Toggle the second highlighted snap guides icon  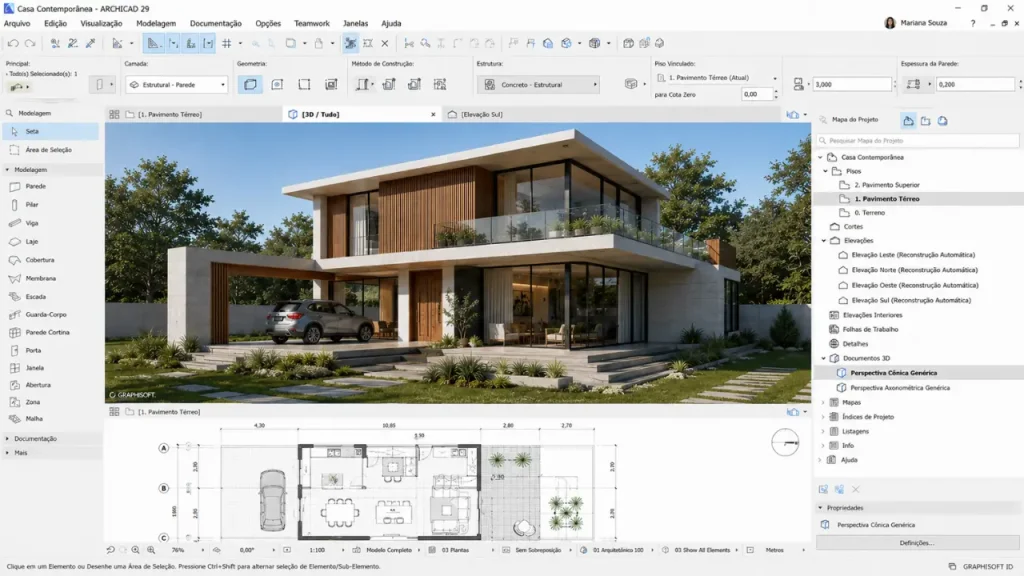point(173,43)
